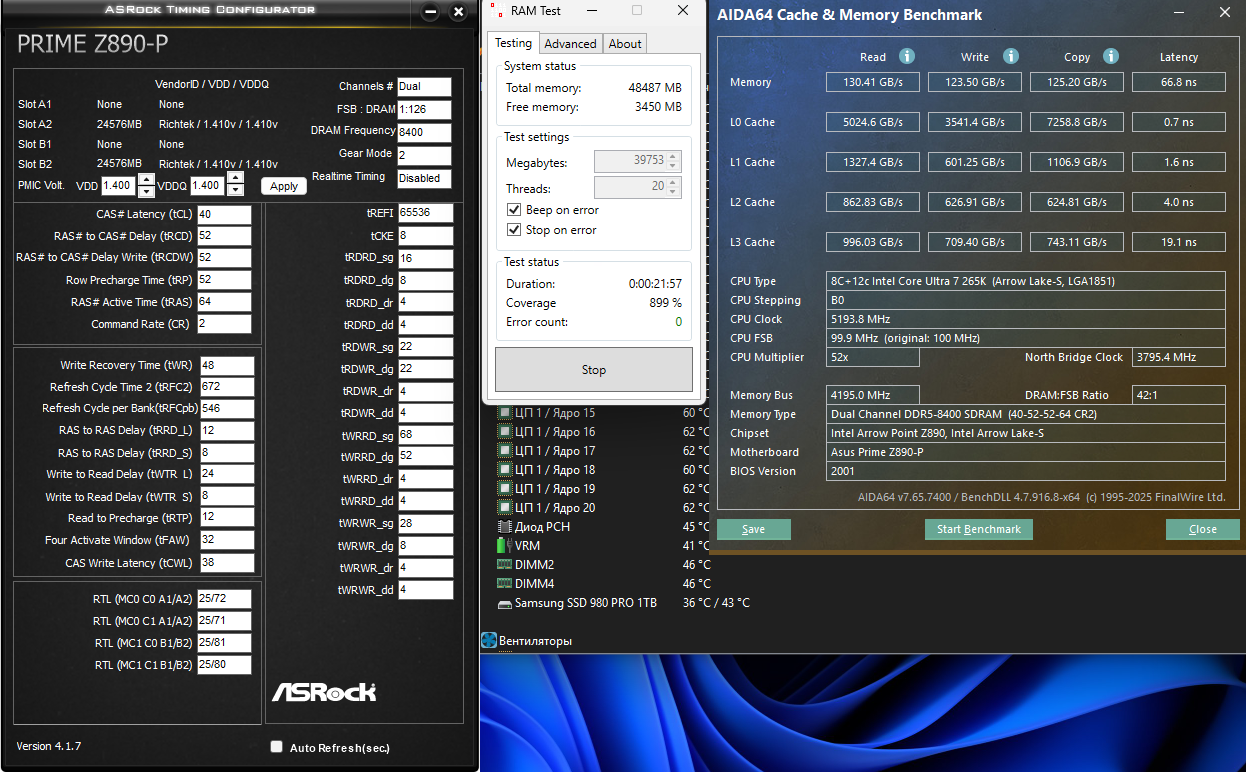Click the Threads spinner down arrow
Image resolution: width=1246 pixels, height=772 pixels.
coord(674,193)
